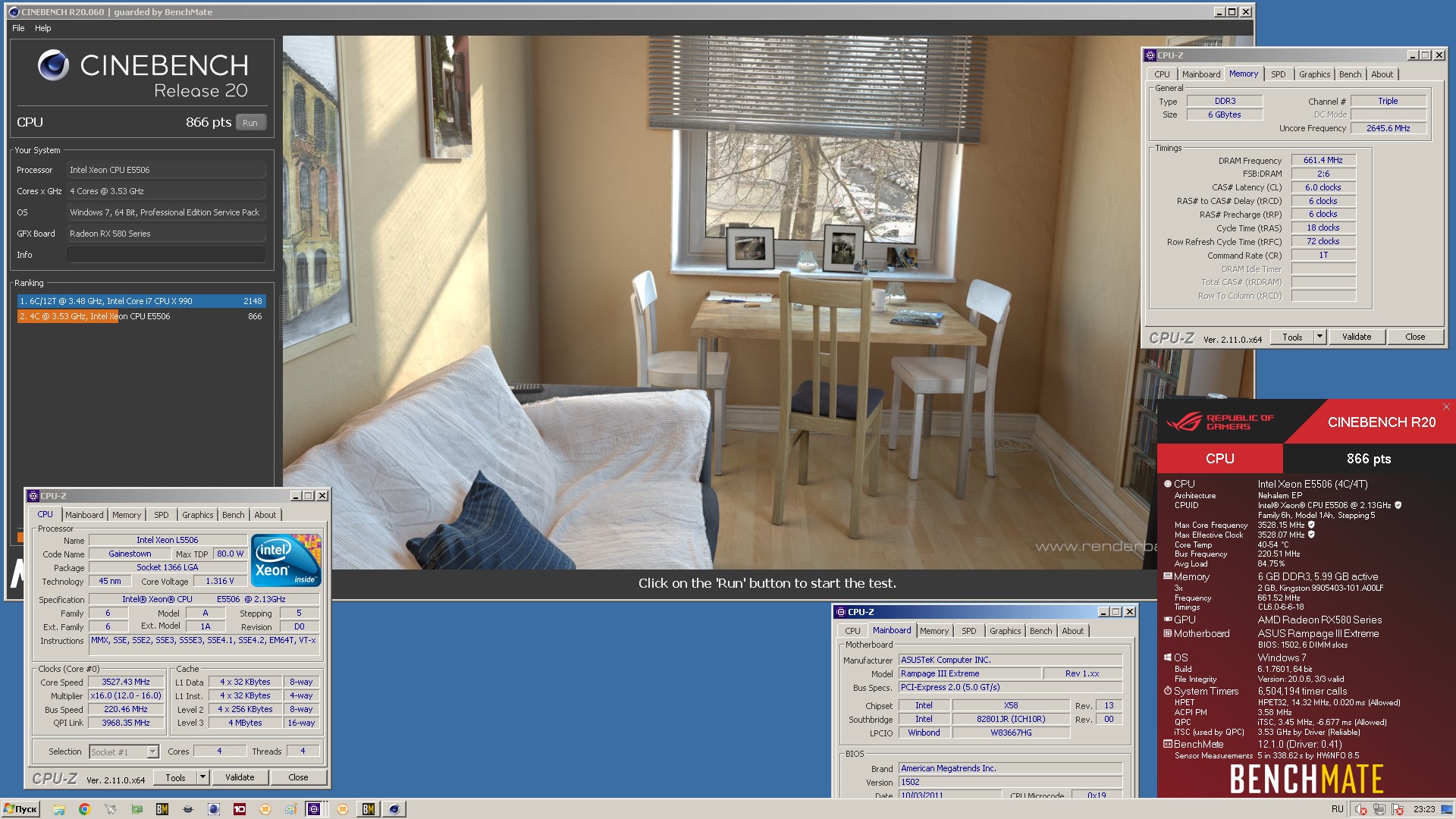The height and width of the screenshot is (819, 1456).
Task: Open Graphics tab in Mainboard CPU-Z window
Action: coord(1006,631)
